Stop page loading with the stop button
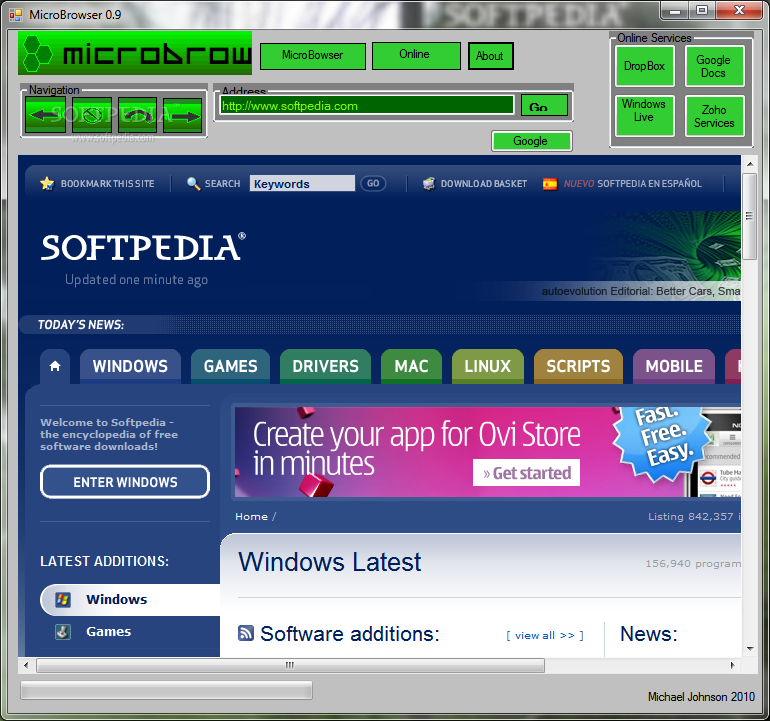 92,115
